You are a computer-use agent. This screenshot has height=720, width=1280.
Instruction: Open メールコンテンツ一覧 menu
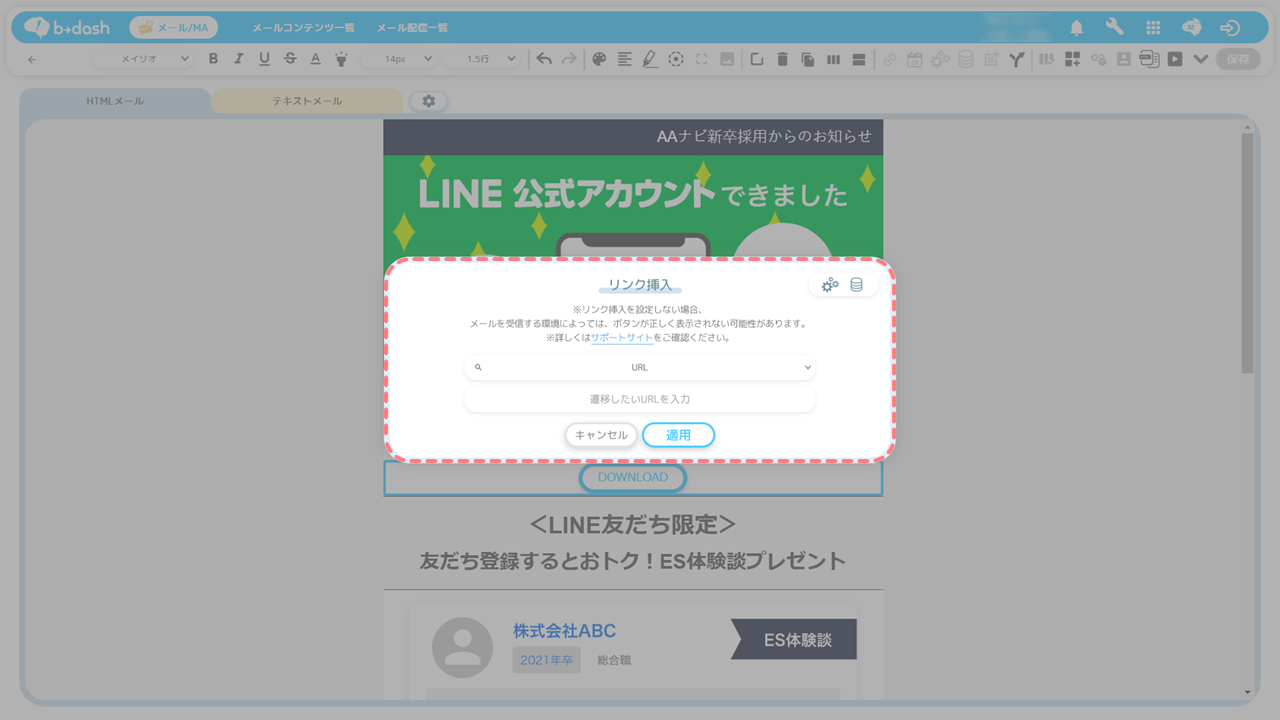[x=303, y=28]
